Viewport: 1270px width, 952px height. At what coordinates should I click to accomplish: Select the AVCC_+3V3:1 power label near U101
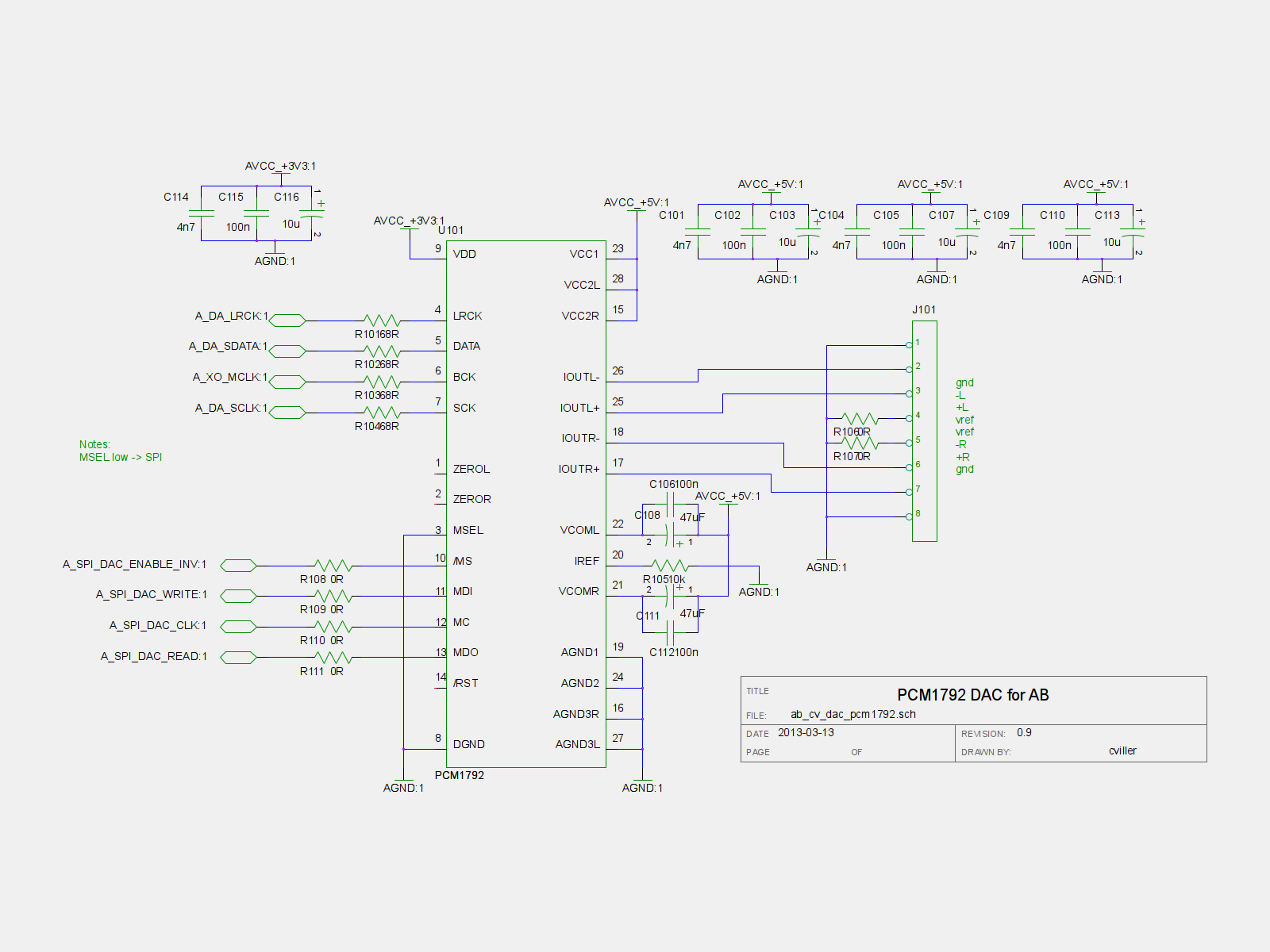point(409,221)
